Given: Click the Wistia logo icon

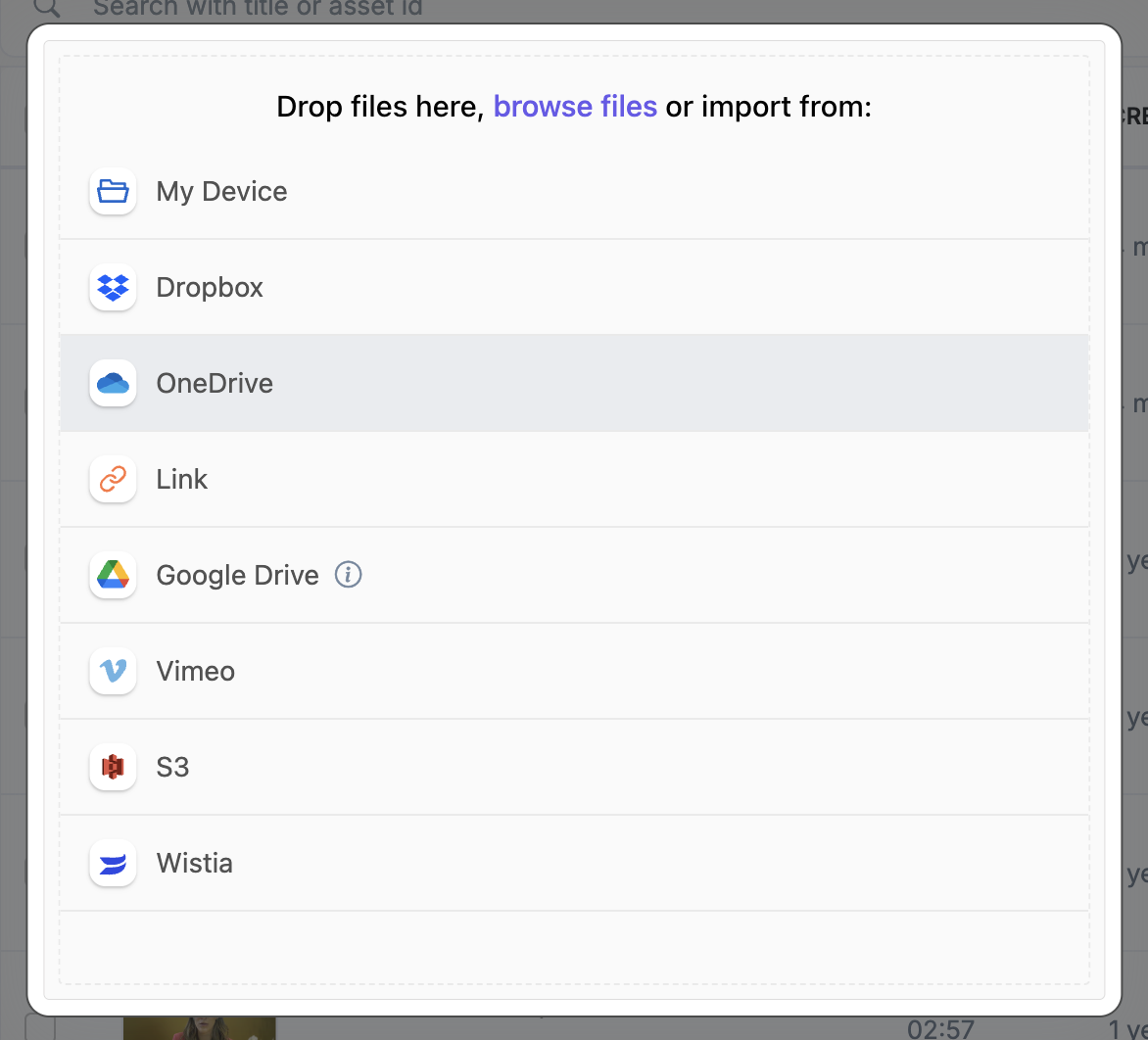Looking at the screenshot, I should click(113, 863).
